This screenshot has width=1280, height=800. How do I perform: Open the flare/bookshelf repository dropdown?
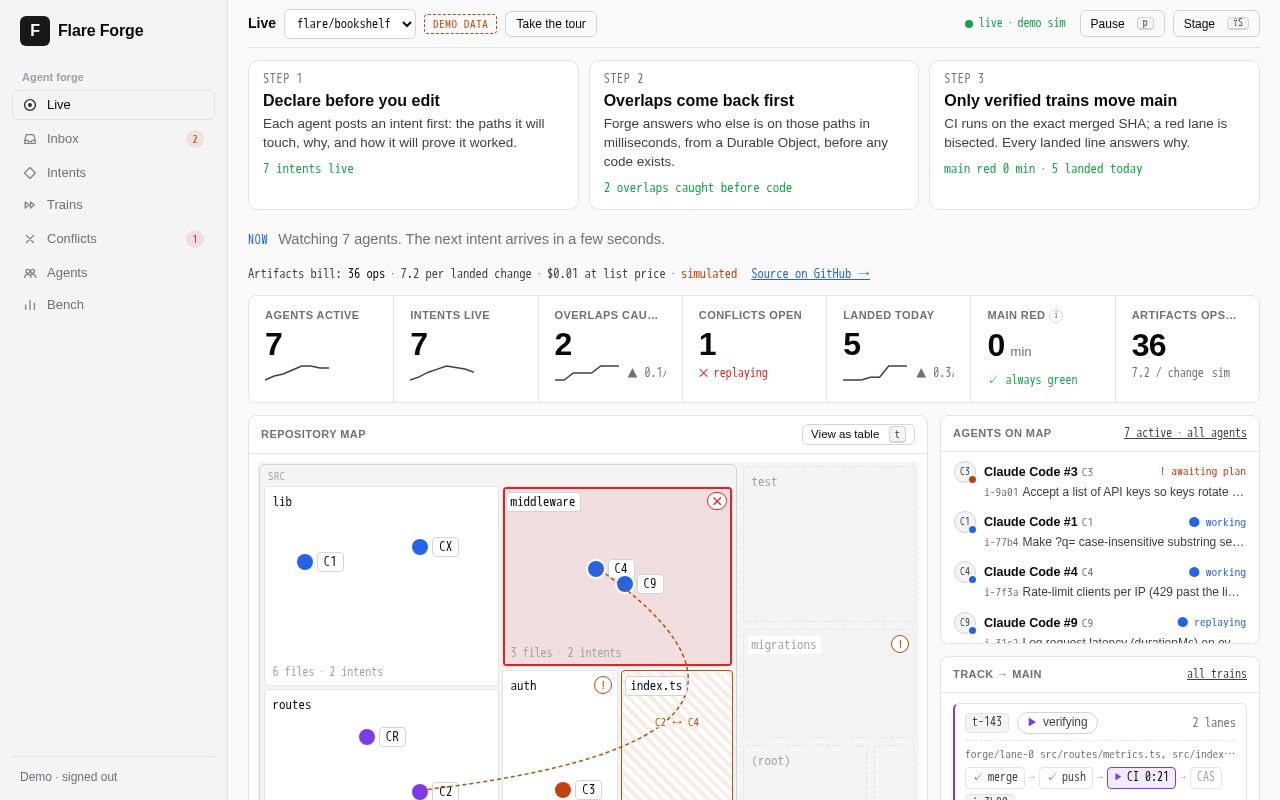350,24
